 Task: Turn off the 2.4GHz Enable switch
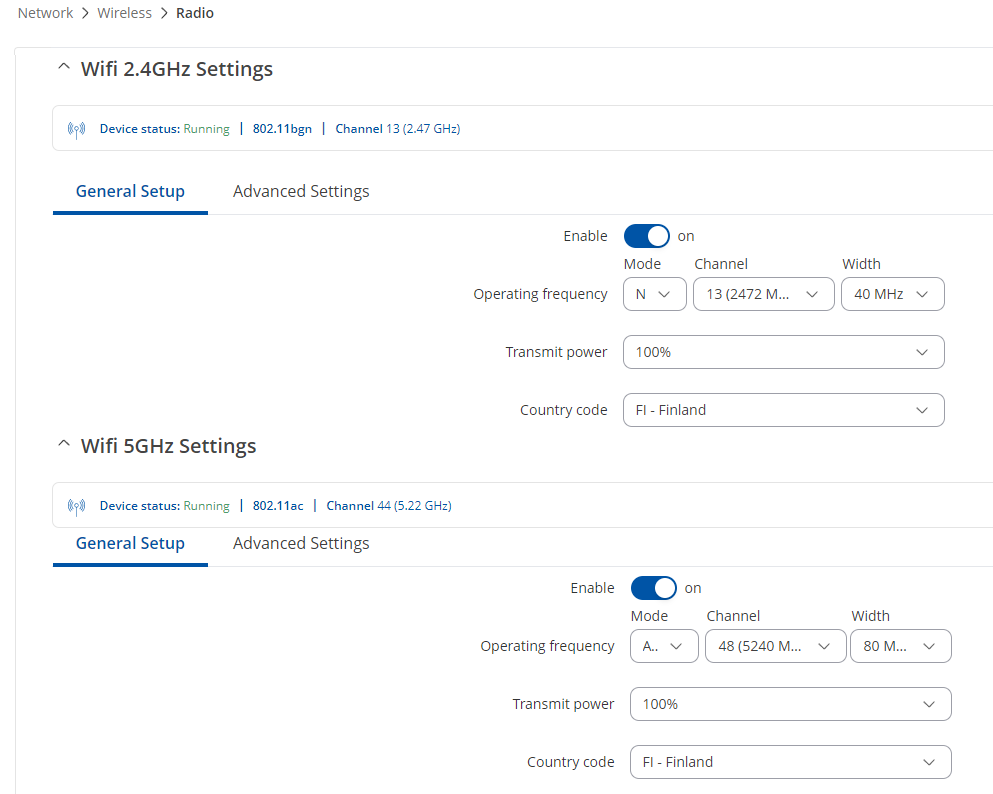tap(647, 236)
